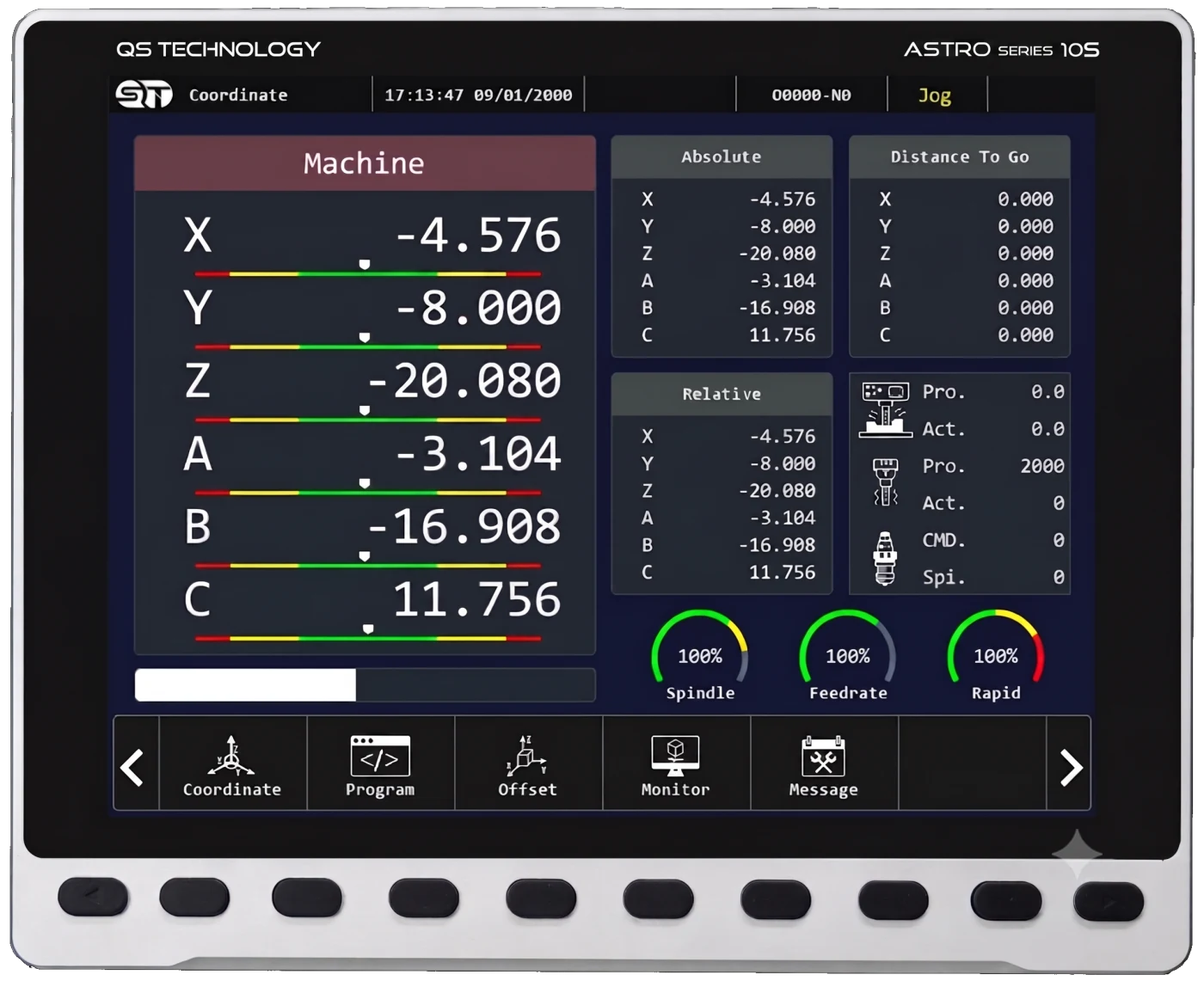Image resolution: width=1204 pixels, height=981 pixels.
Task: Select the Distance To Go panel header
Action: 960,156
